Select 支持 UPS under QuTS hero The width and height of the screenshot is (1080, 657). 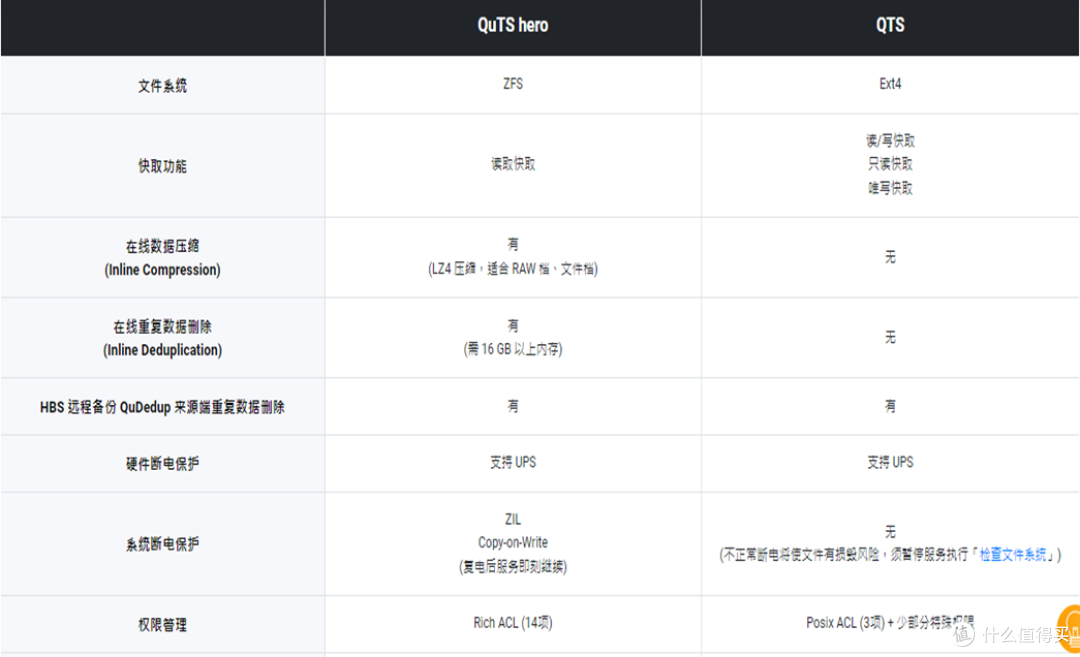(512, 462)
